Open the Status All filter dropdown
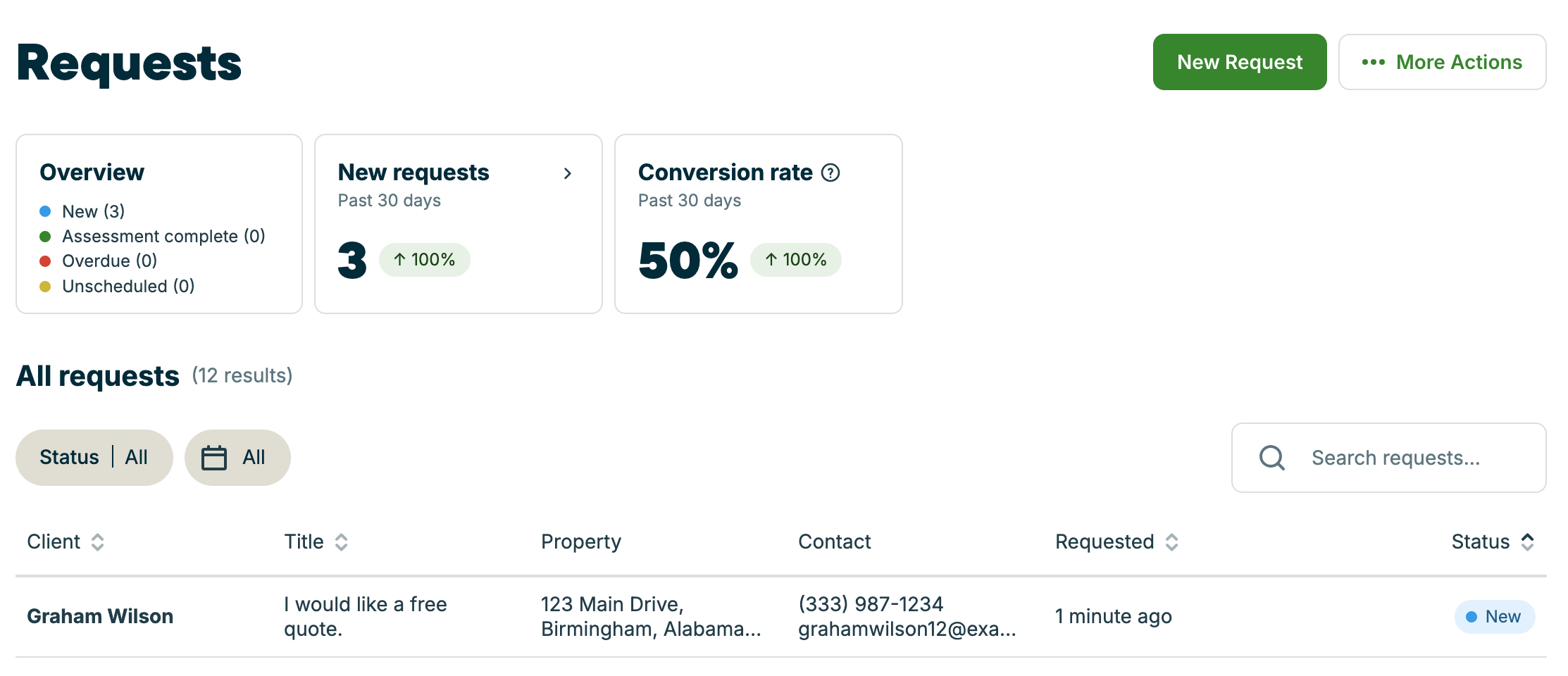 click(94, 458)
